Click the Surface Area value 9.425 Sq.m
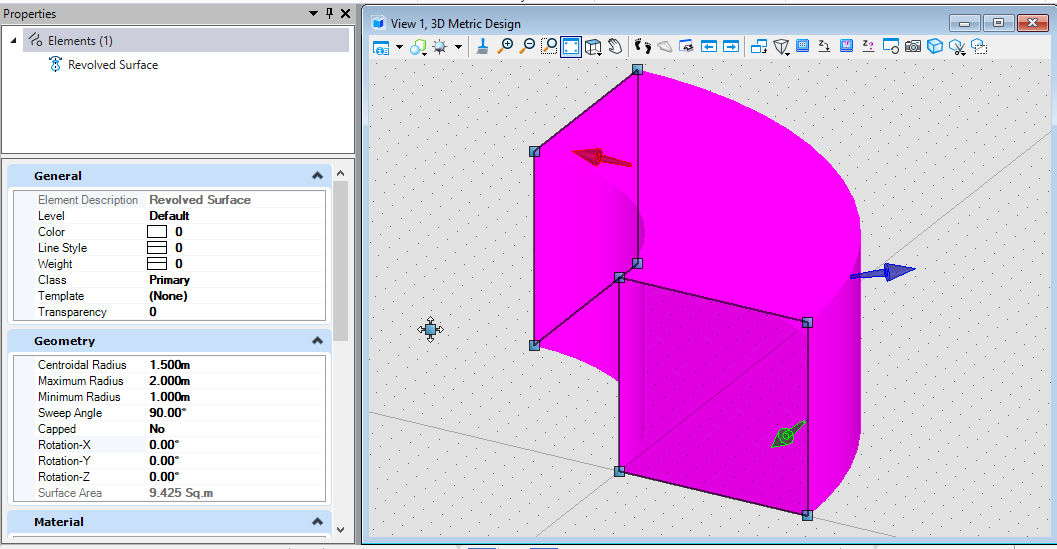This screenshot has height=549, width=1057. tap(181, 493)
